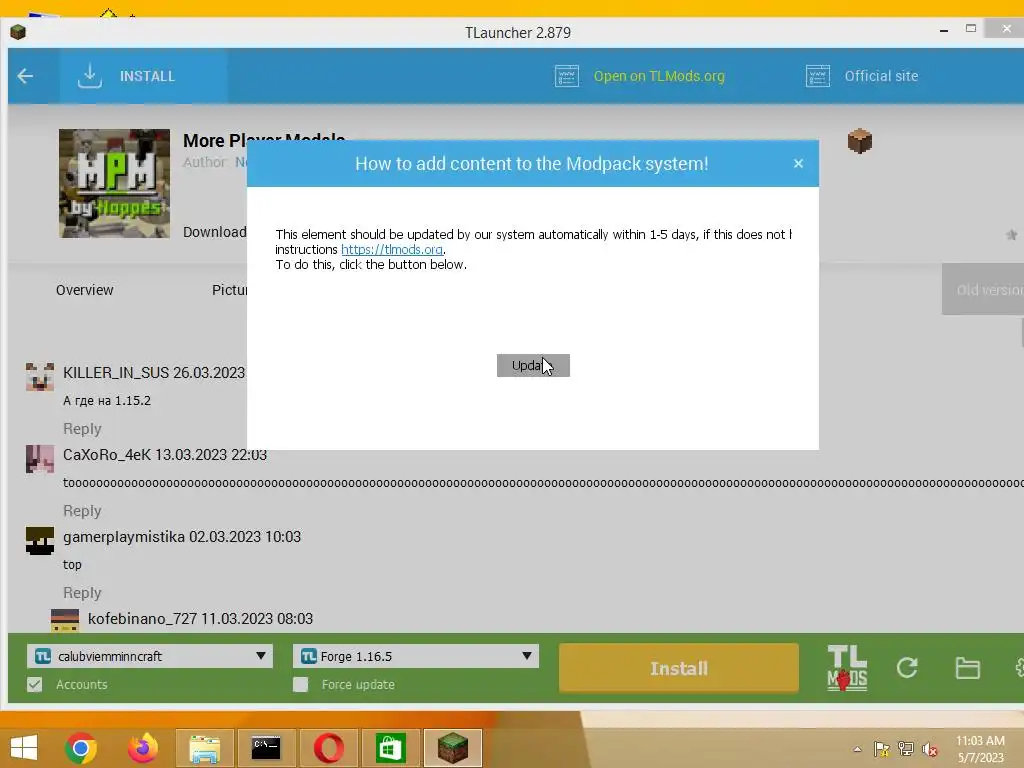Viewport: 1024px width, 768px height.
Task: Click the Action Center flag tray icon
Action: 882,749
